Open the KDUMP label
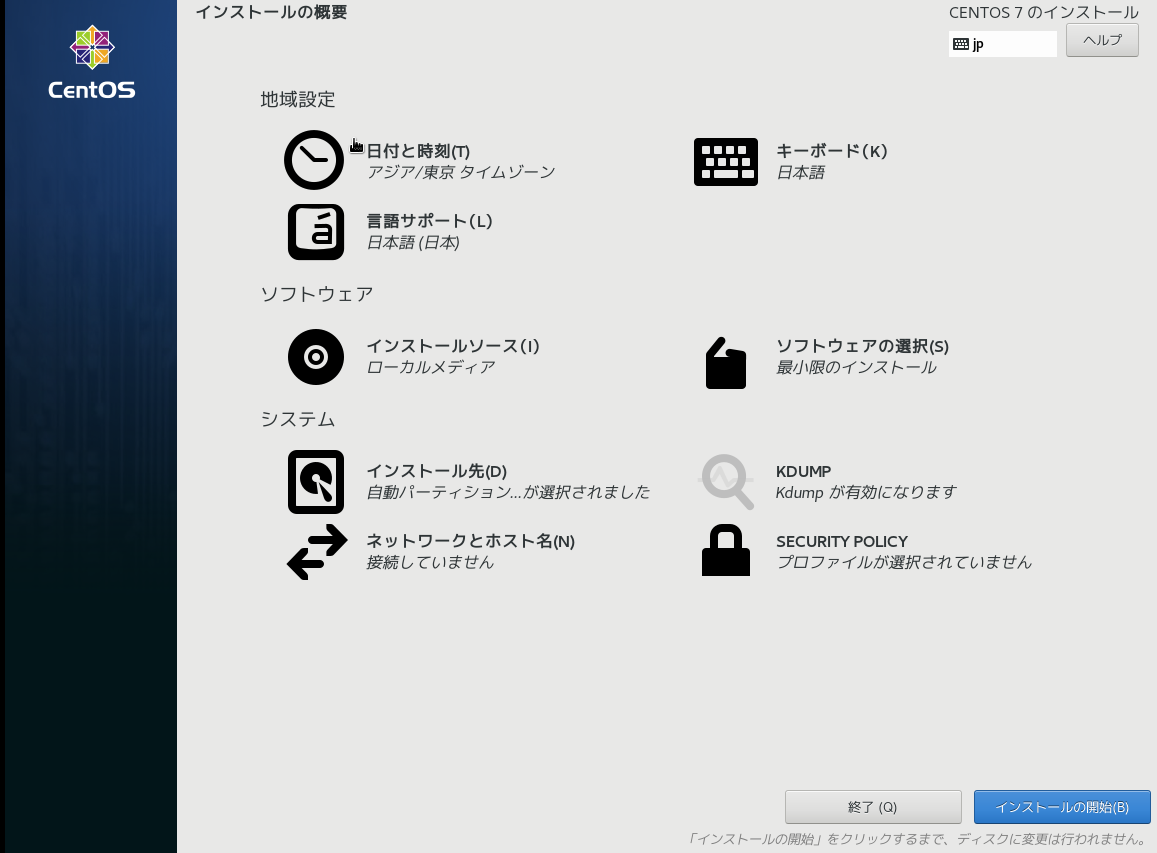 pyautogui.click(x=803, y=472)
